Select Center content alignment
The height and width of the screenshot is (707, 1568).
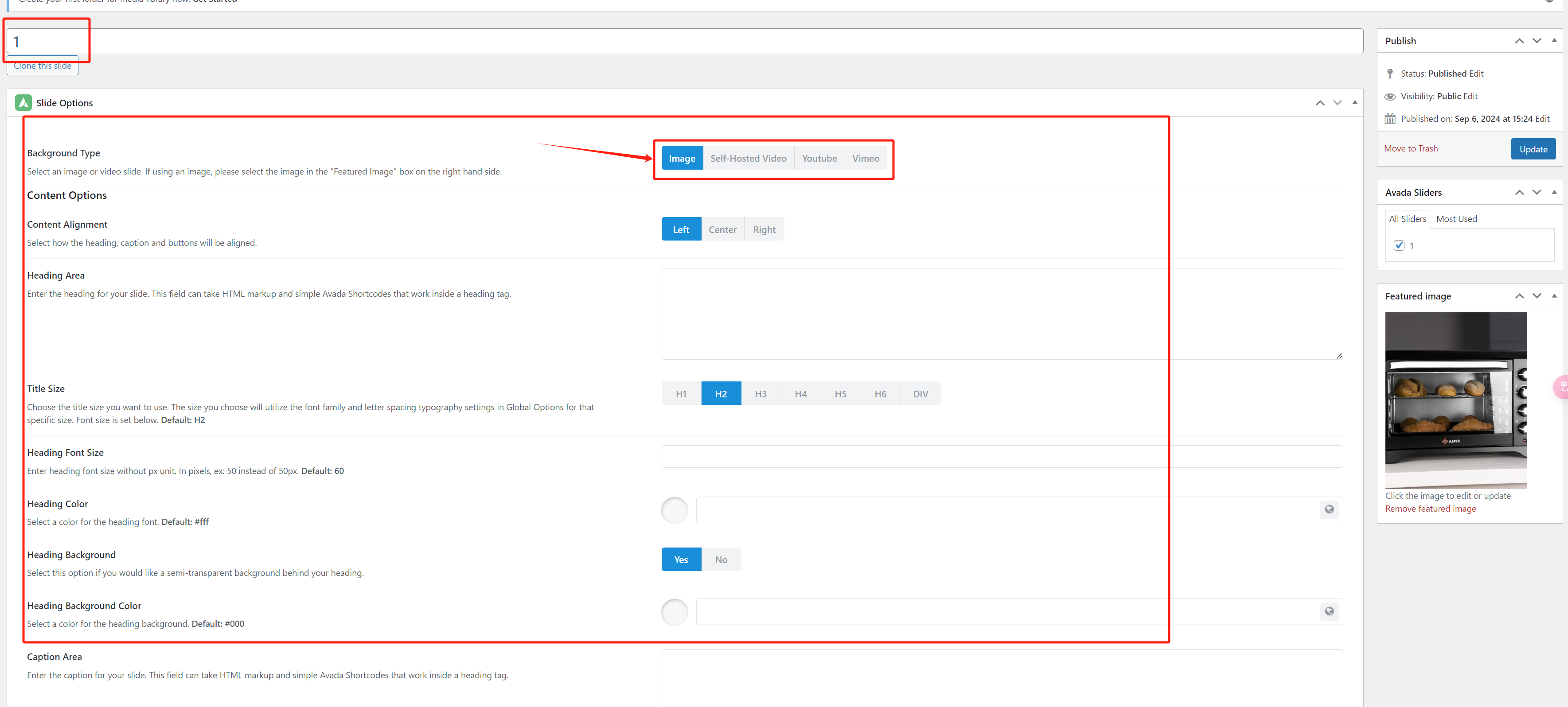(x=722, y=229)
